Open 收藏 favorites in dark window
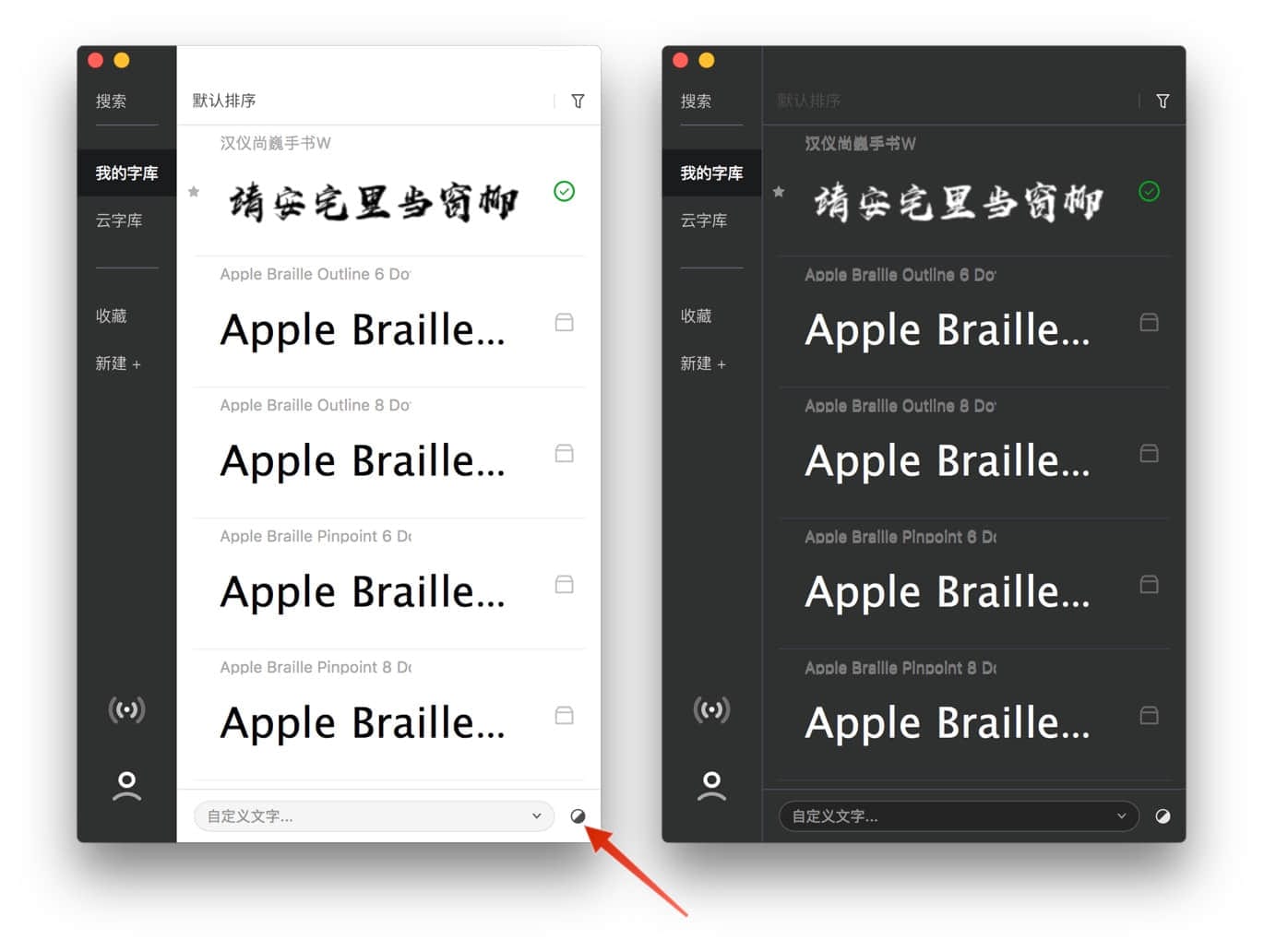 (x=697, y=315)
